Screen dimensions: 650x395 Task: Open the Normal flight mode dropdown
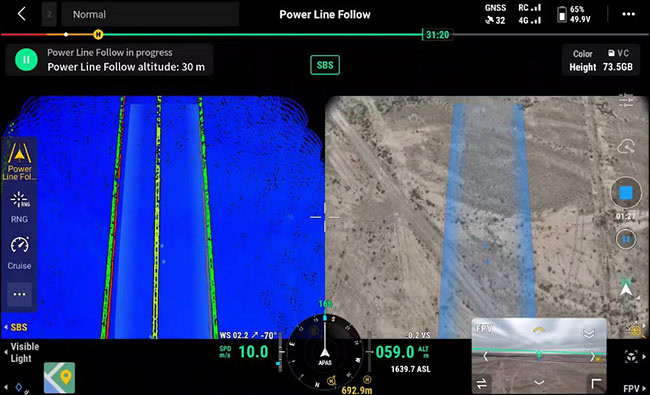tap(150, 15)
